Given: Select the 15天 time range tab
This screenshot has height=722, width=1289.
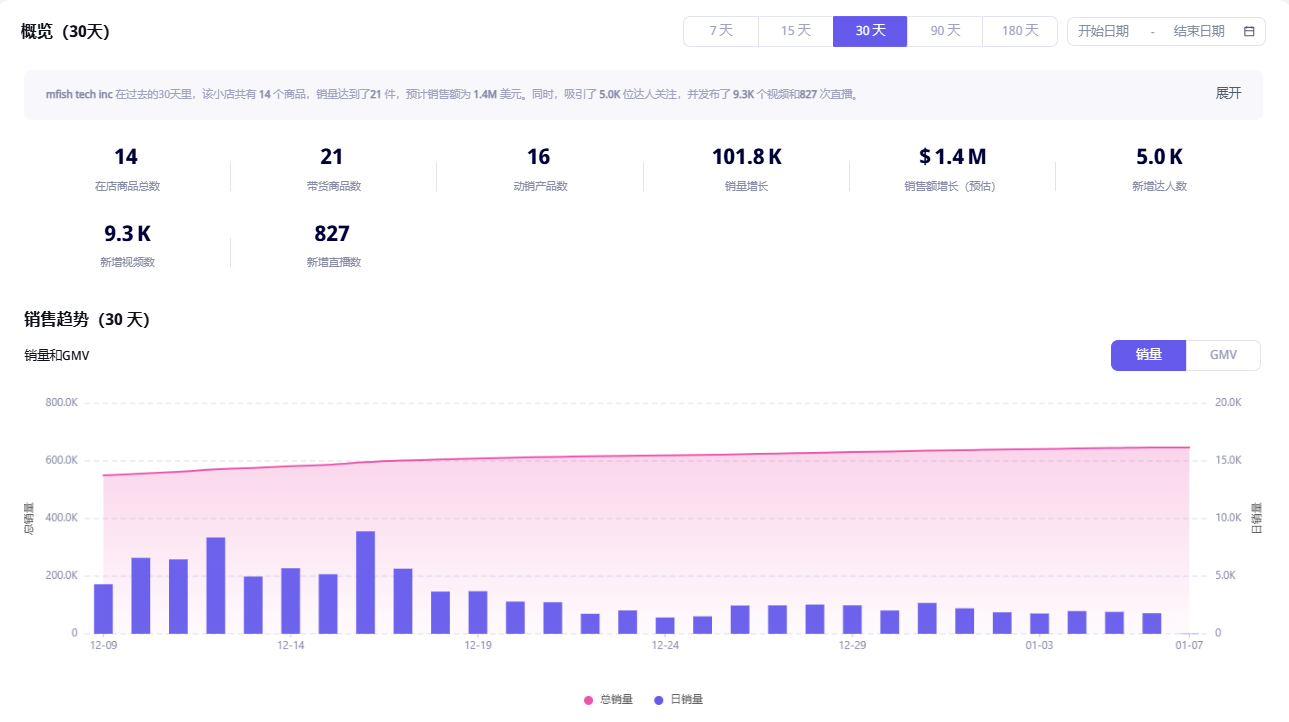Looking at the screenshot, I should point(795,31).
